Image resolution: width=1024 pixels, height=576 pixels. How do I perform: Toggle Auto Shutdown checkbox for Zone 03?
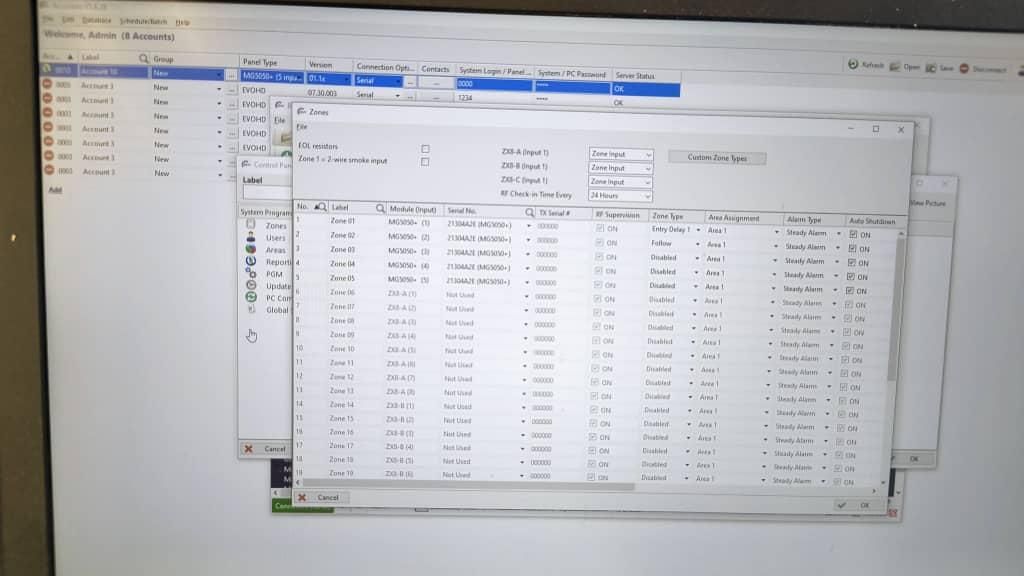[x=852, y=263]
